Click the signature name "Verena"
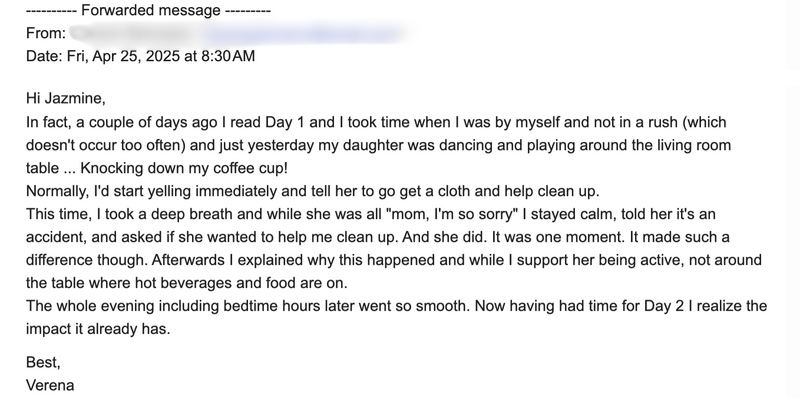The height and width of the screenshot is (411, 800). (x=51, y=385)
